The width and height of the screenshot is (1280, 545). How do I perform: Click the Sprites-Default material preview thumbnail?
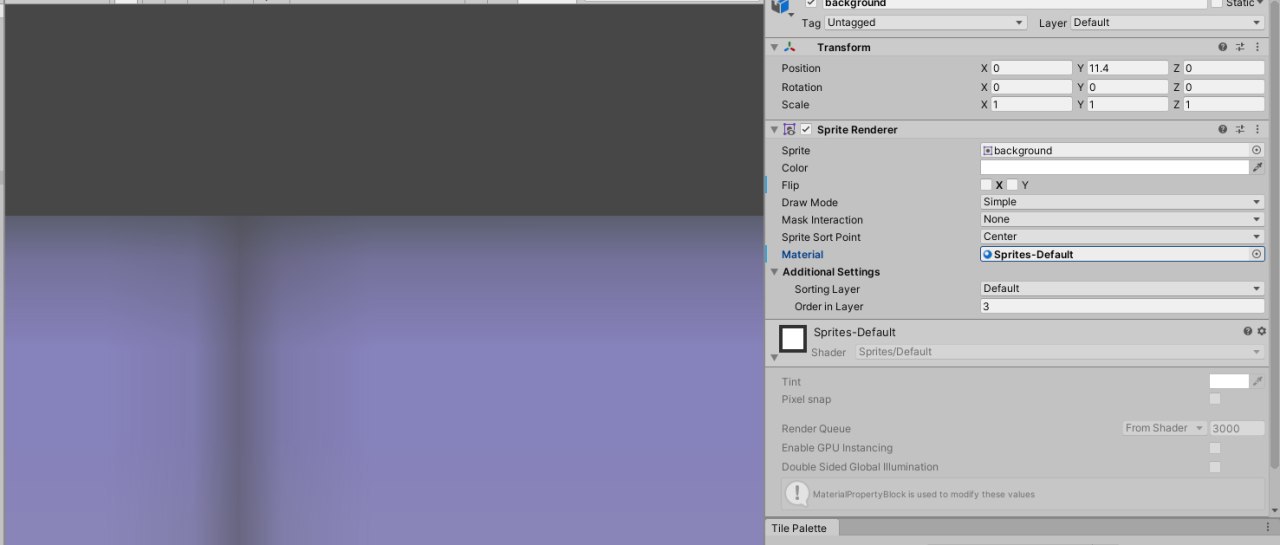pos(793,339)
